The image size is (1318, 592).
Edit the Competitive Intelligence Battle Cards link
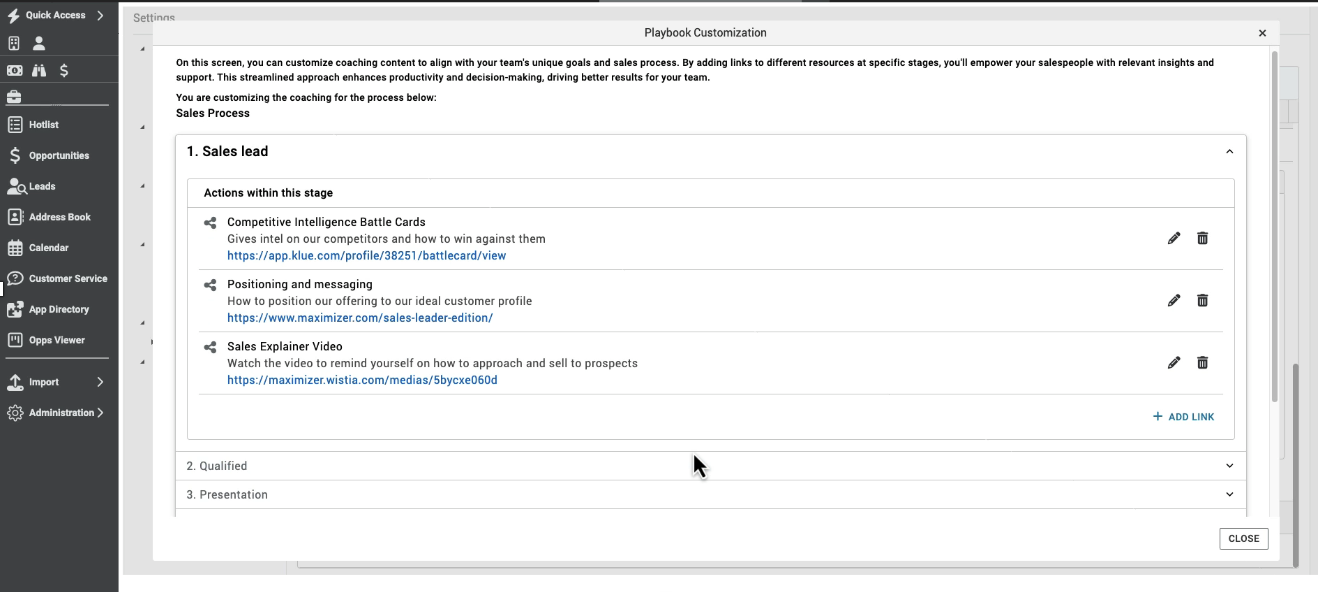pyautogui.click(x=1174, y=238)
